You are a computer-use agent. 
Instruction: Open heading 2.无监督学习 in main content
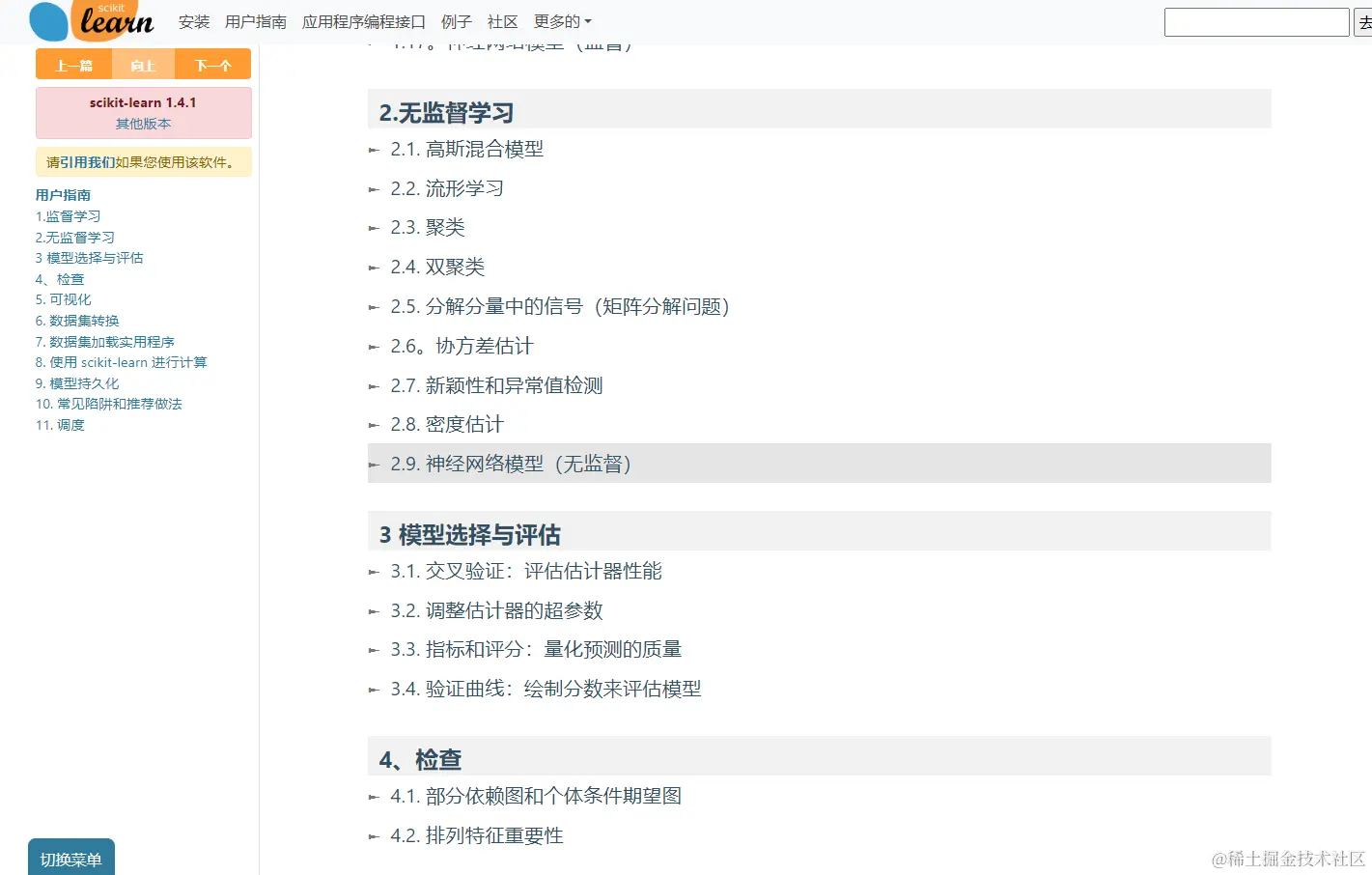446,113
